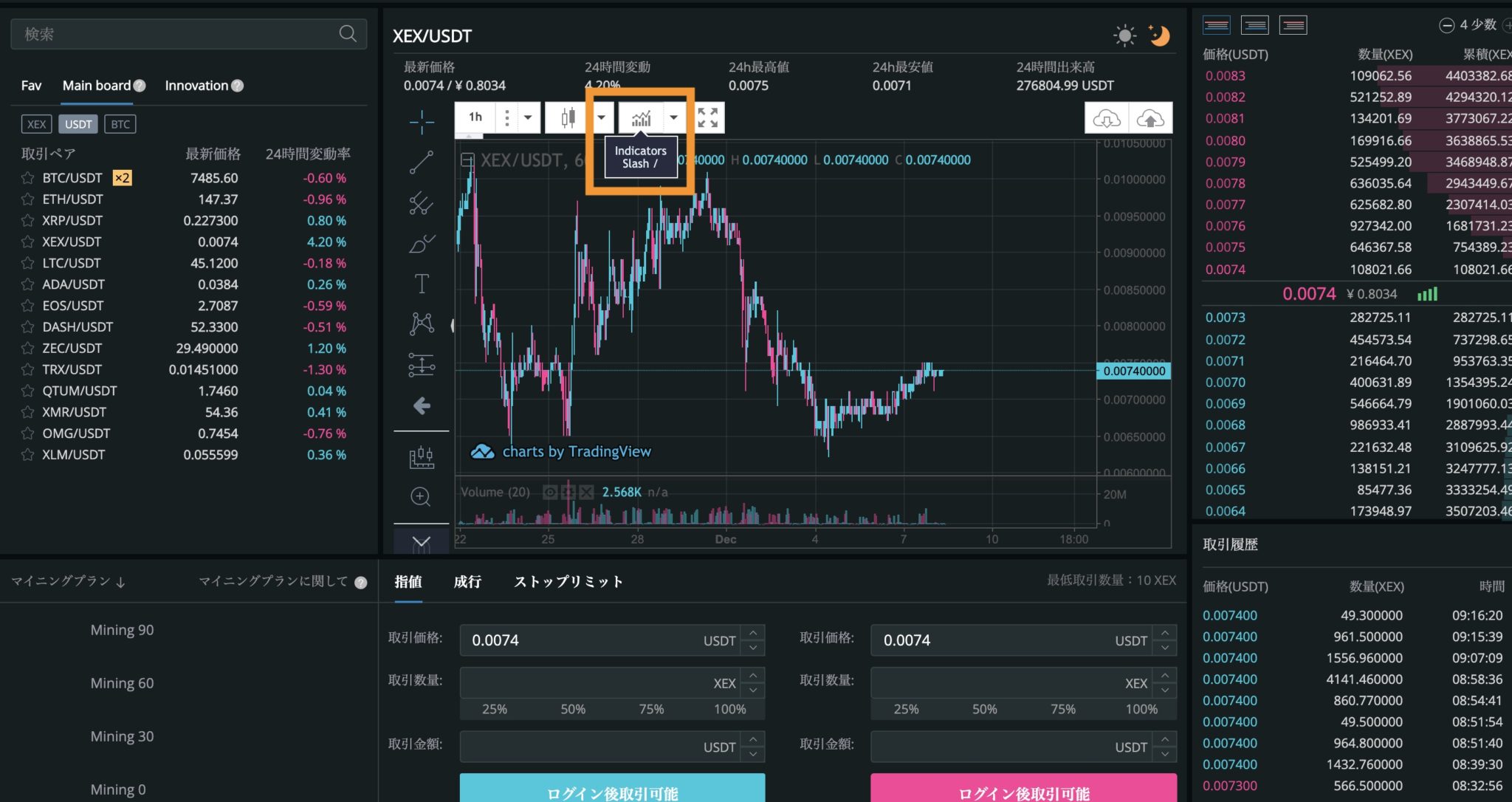Set order amount to 50% of balance
1512x802 pixels.
pos(572,709)
